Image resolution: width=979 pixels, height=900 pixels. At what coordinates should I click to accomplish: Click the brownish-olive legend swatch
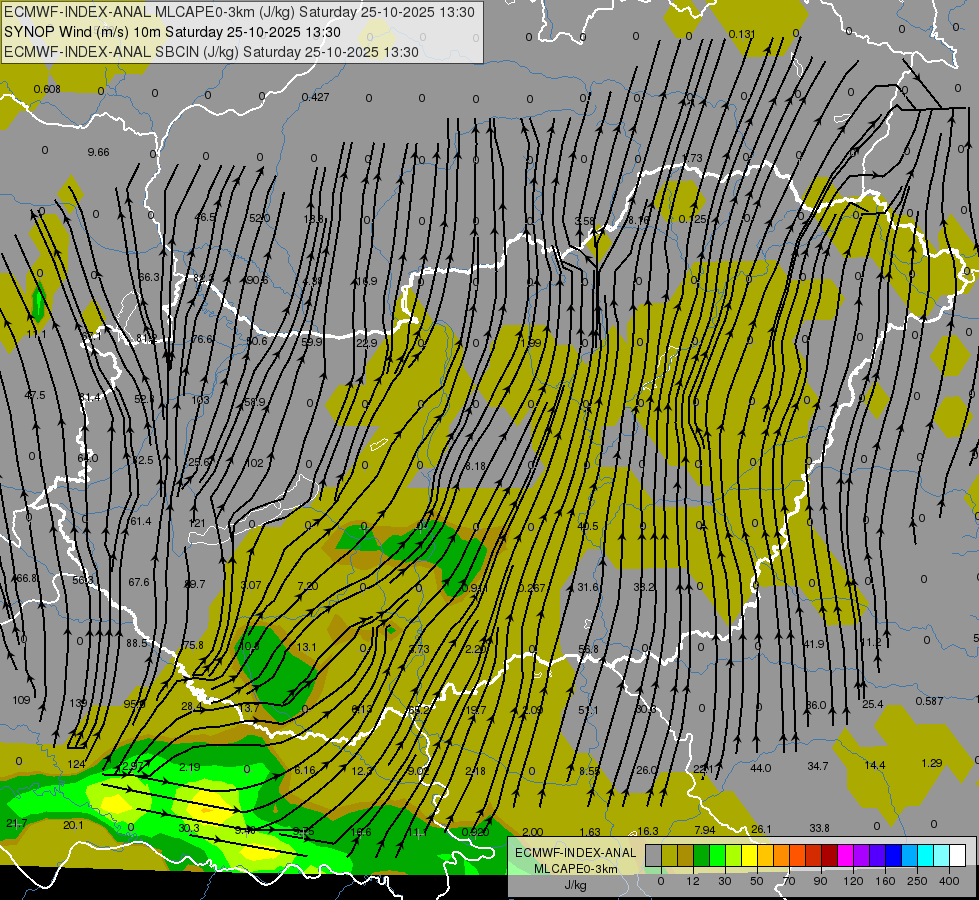[686, 855]
